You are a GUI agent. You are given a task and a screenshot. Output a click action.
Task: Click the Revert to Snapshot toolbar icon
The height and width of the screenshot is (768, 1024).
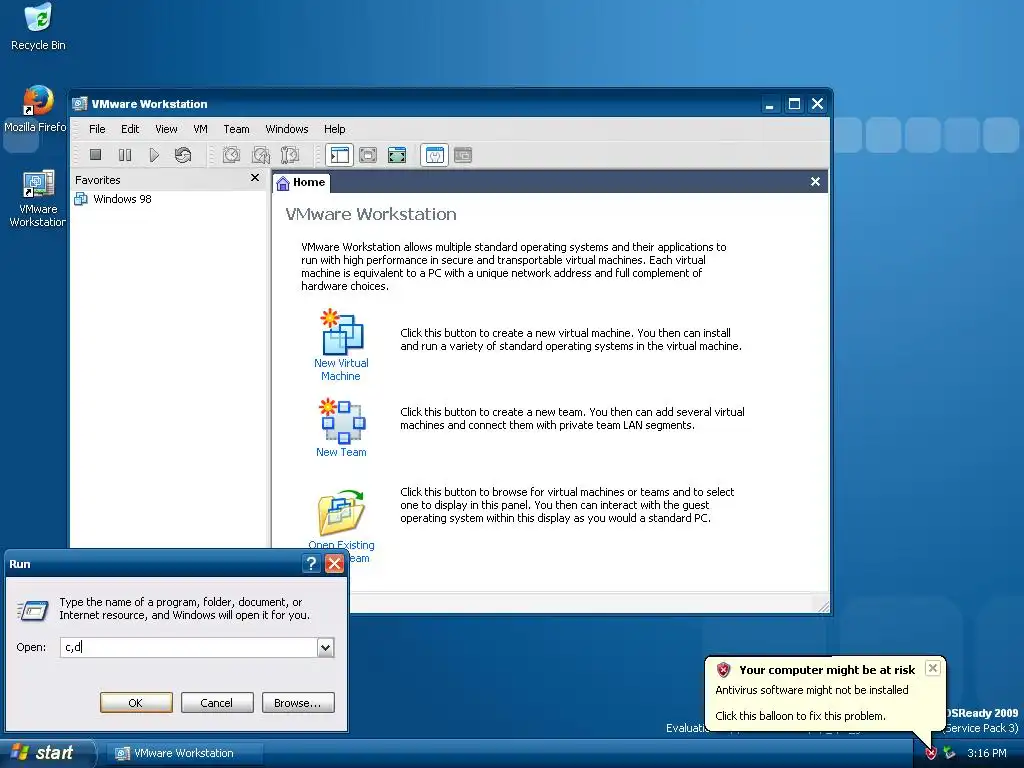pyautogui.click(x=261, y=155)
